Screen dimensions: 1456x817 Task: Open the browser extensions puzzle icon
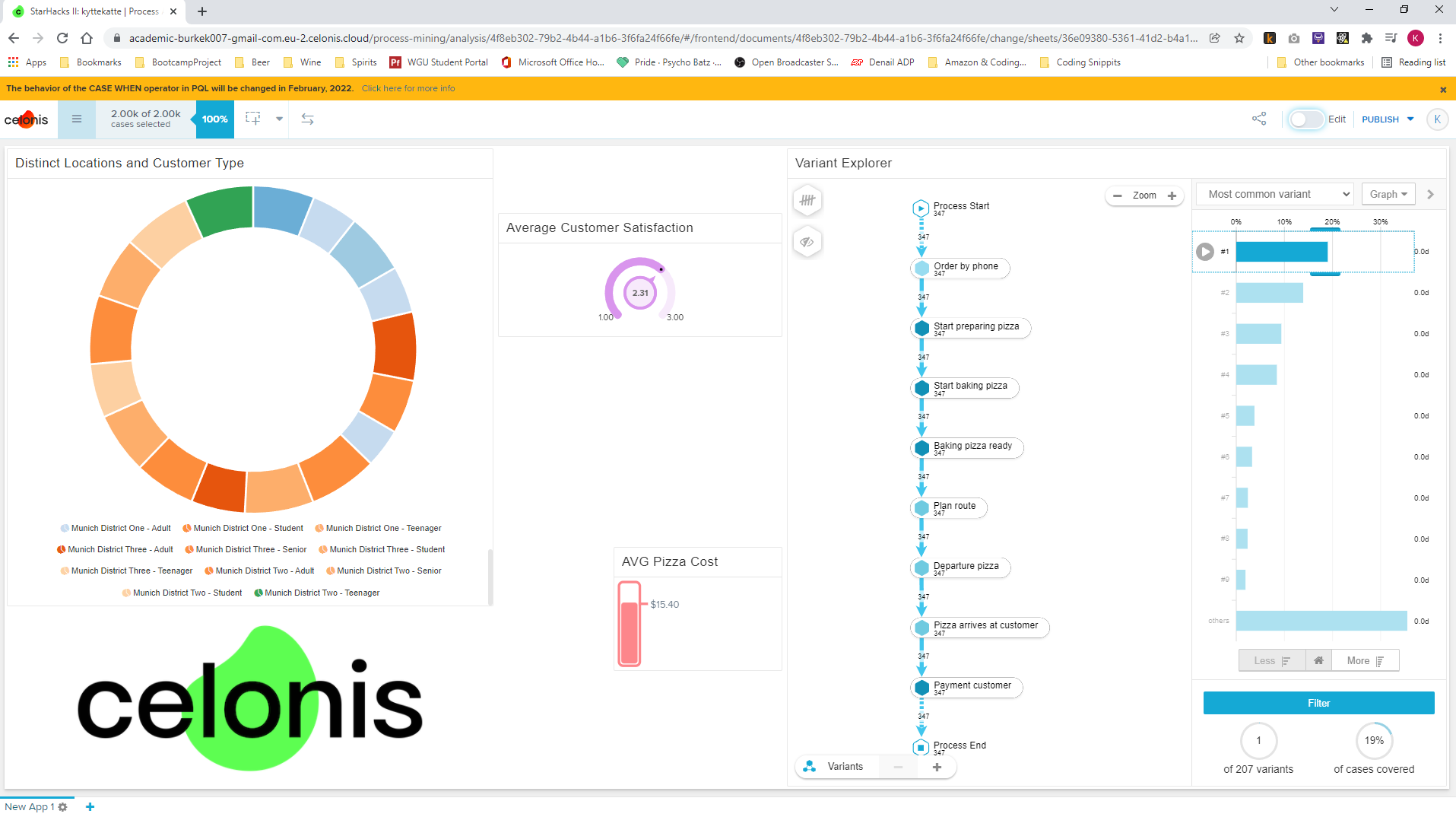(x=1367, y=38)
